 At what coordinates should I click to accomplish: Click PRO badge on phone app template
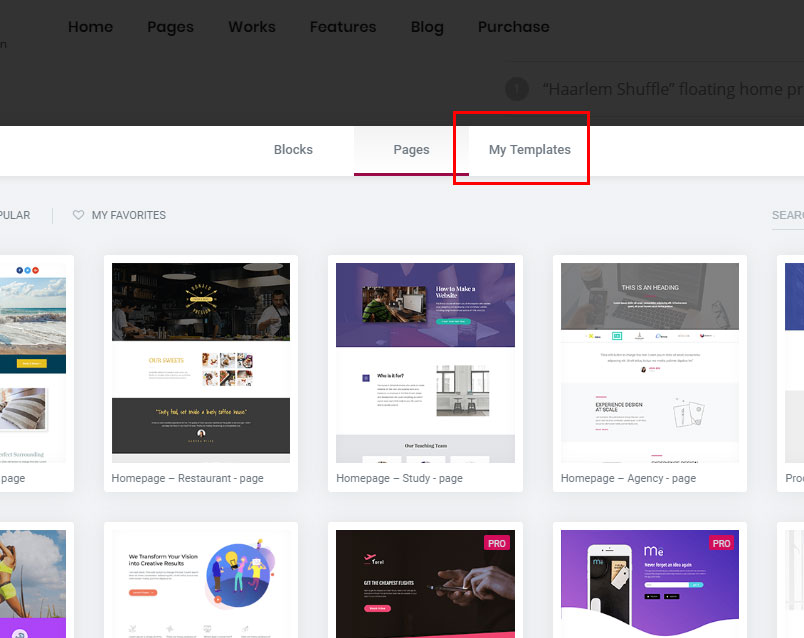coord(721,543)
